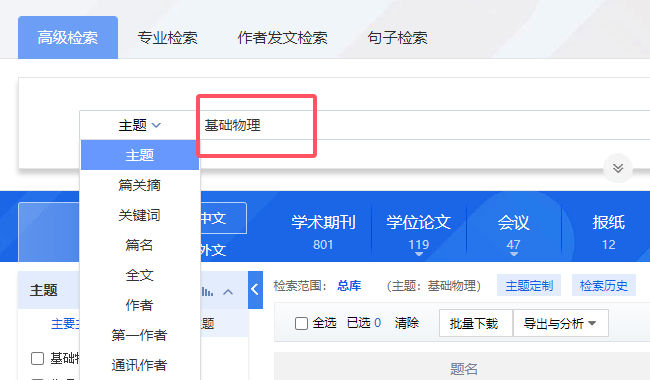Choose 第一作者 from the field list
Viewport: 650px width, 380px height.
click(x=140, y=335)
